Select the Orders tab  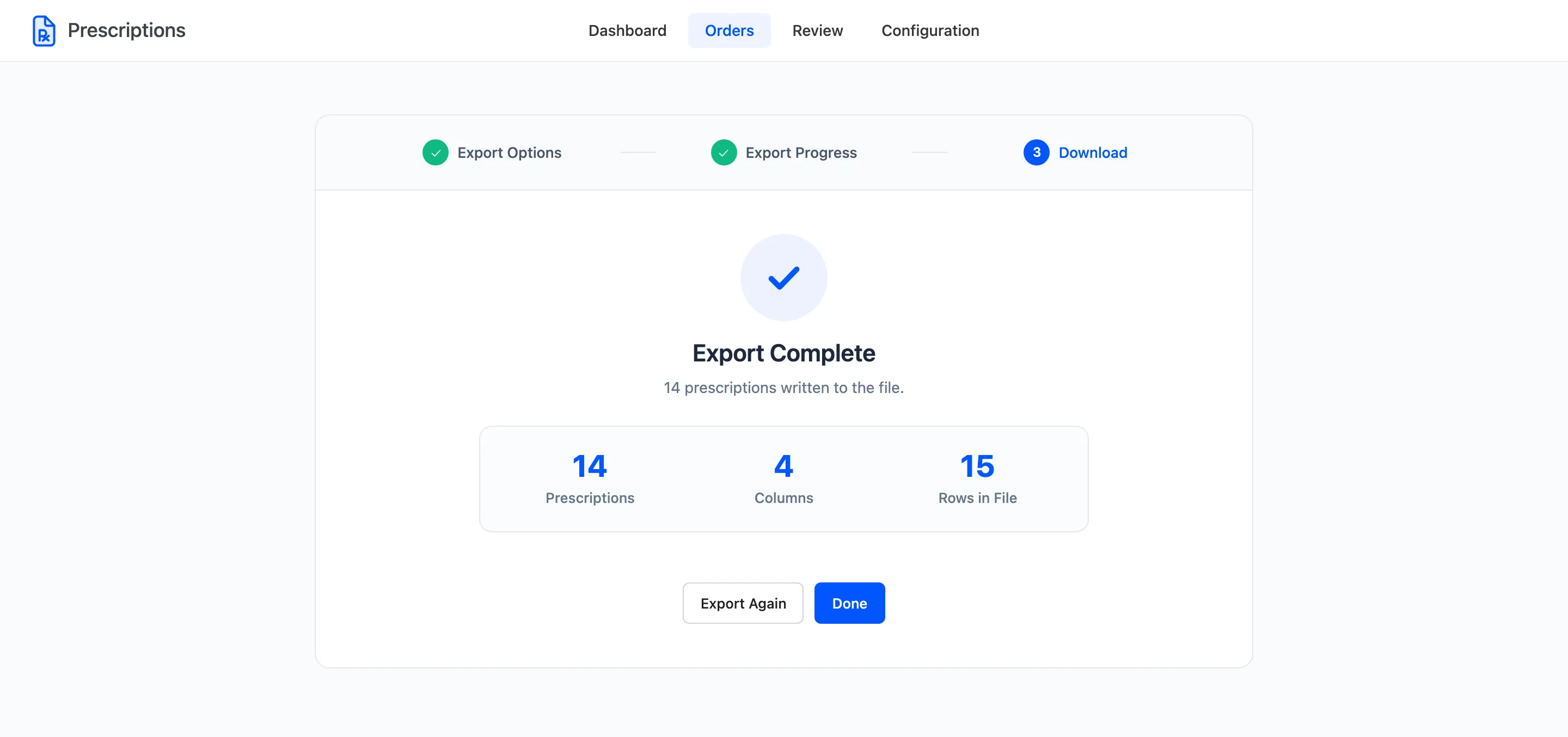coord(728,30)
